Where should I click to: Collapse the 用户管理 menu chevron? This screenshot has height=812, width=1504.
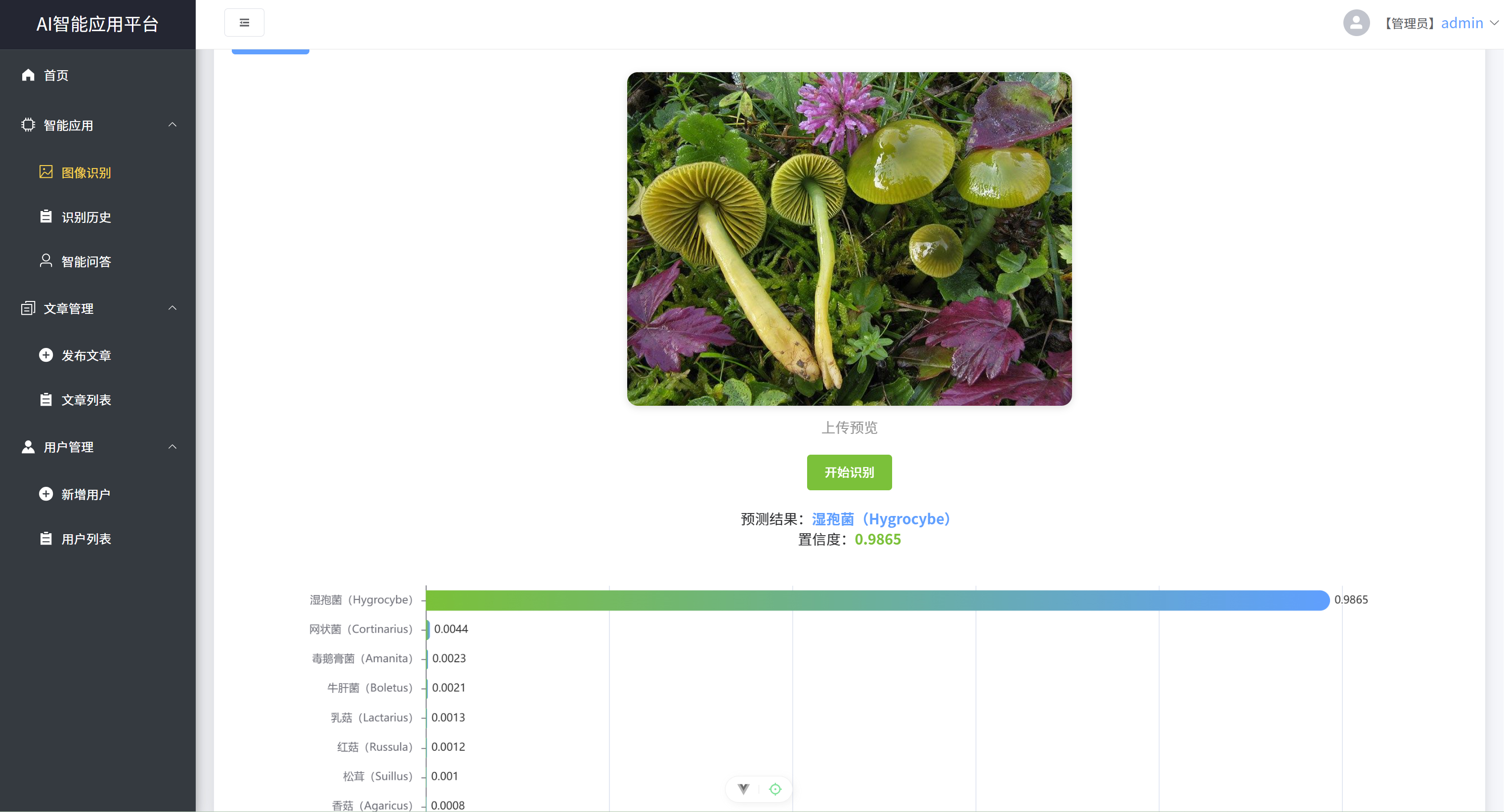[x=172, y=447]
